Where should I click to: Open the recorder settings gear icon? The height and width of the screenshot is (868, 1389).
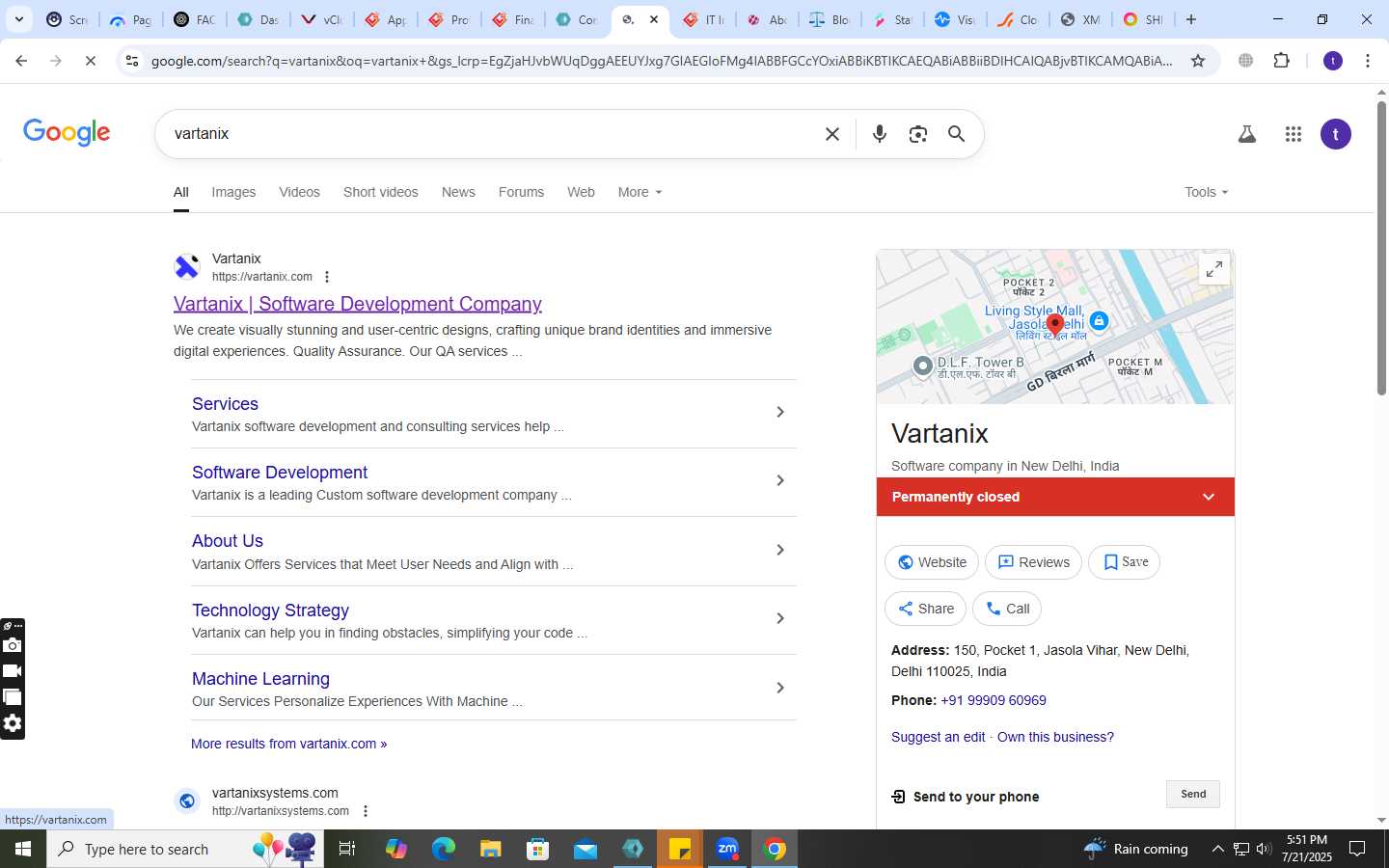point(13,723)
